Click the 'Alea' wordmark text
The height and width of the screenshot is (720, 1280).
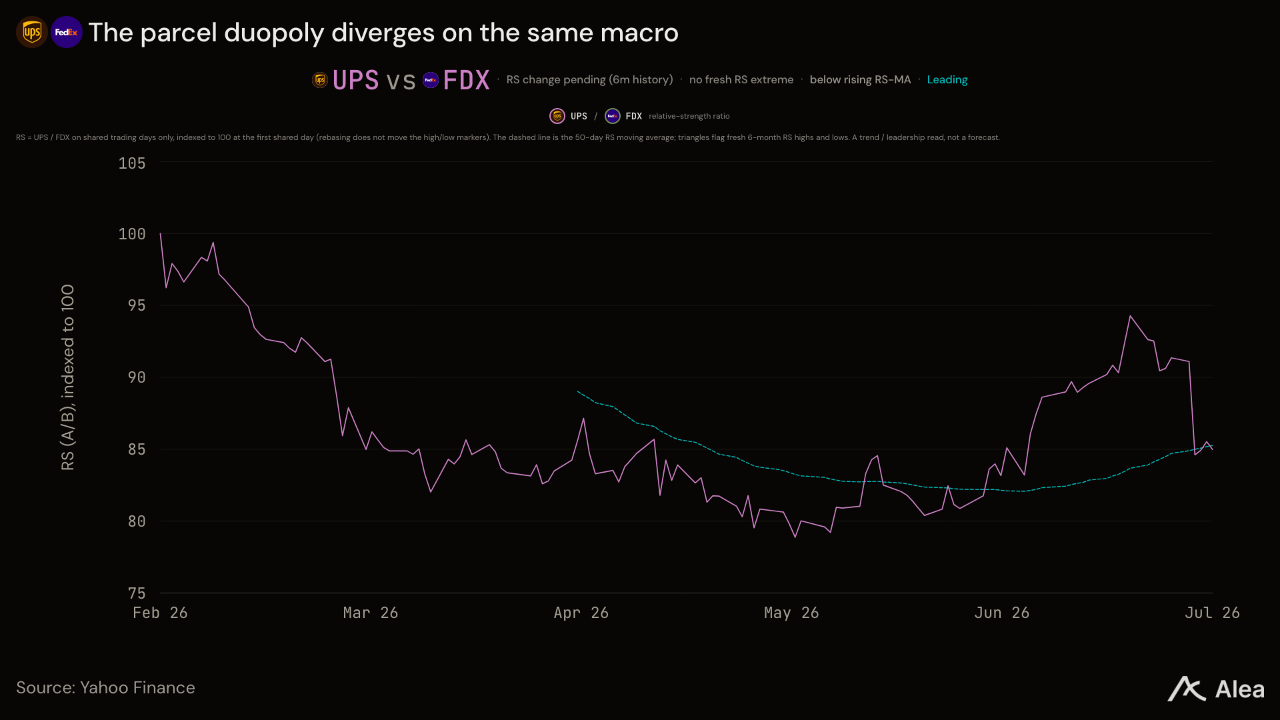(x=1239, y=689)
